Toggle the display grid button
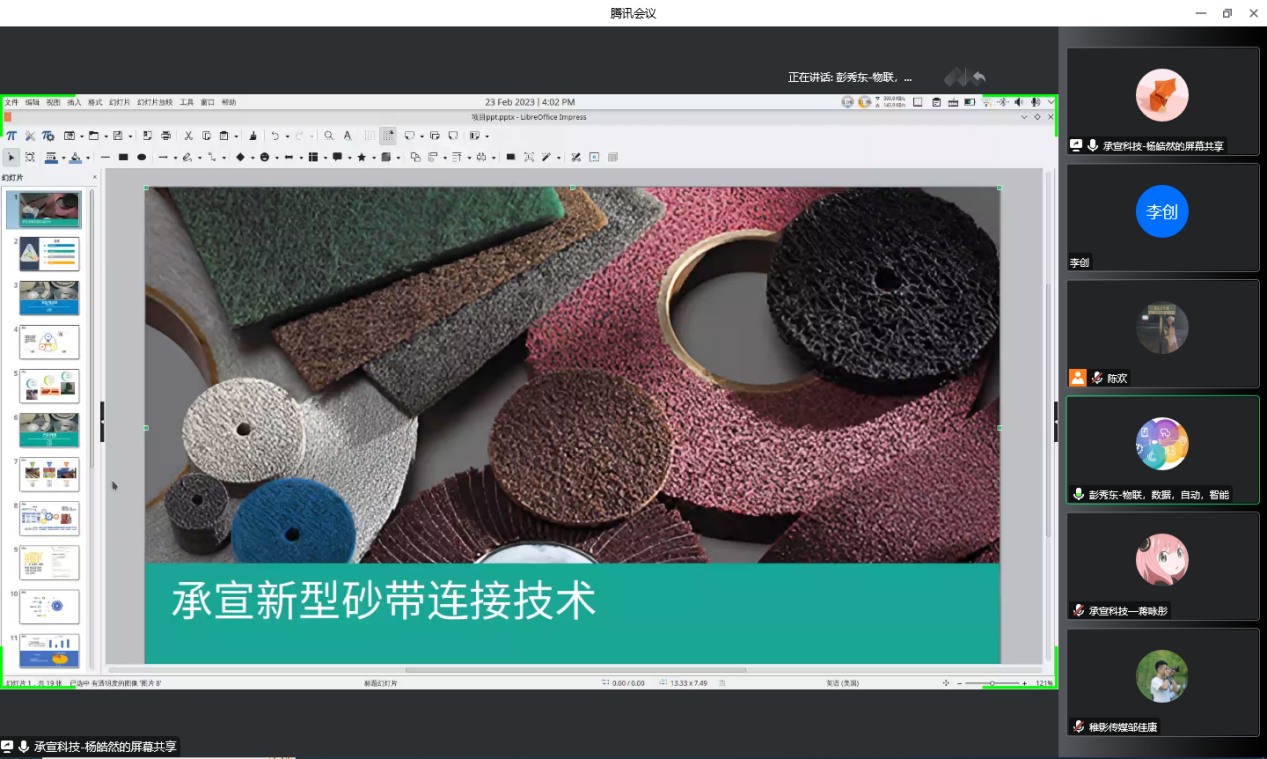1267x759 pixels. 369,136
